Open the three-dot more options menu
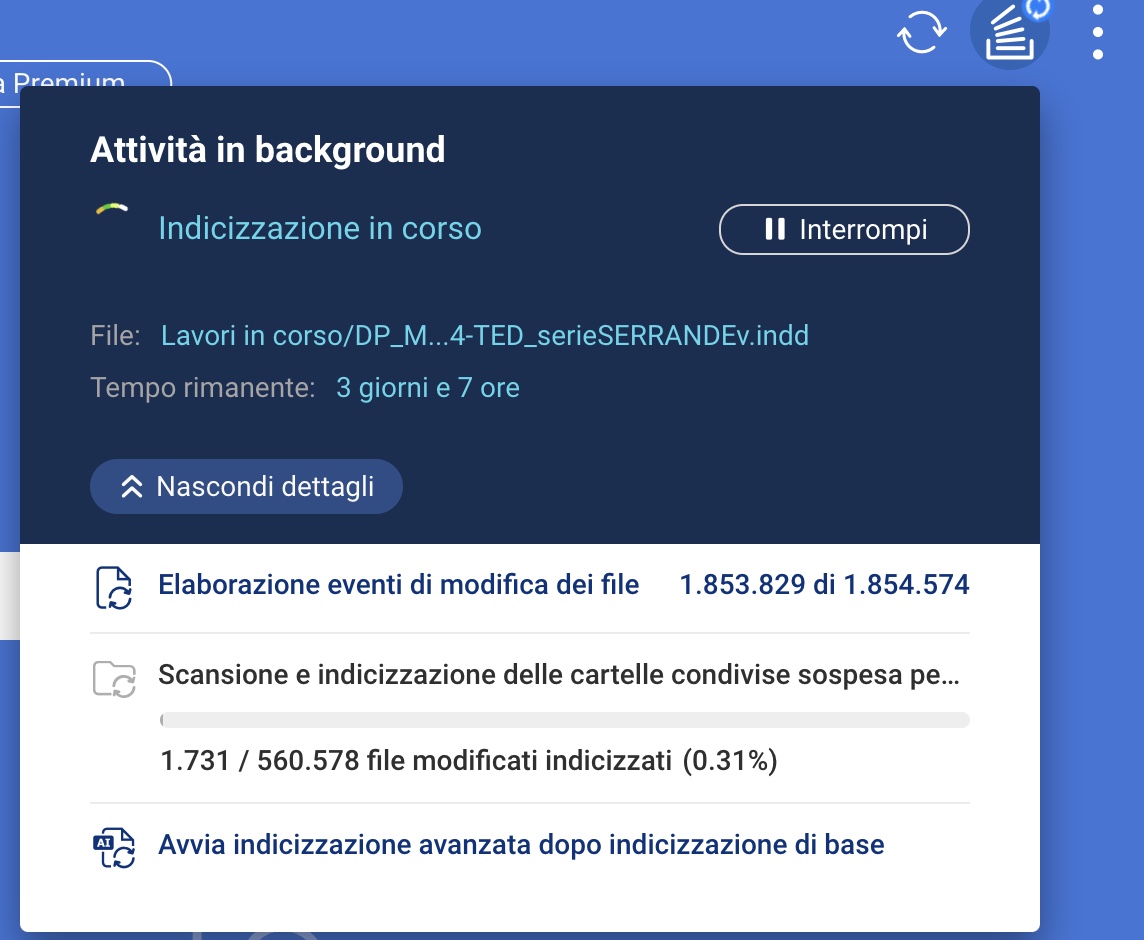The width and height of the screenshot is (1144, 940). pyautogui.click(x=1098, y=33)
